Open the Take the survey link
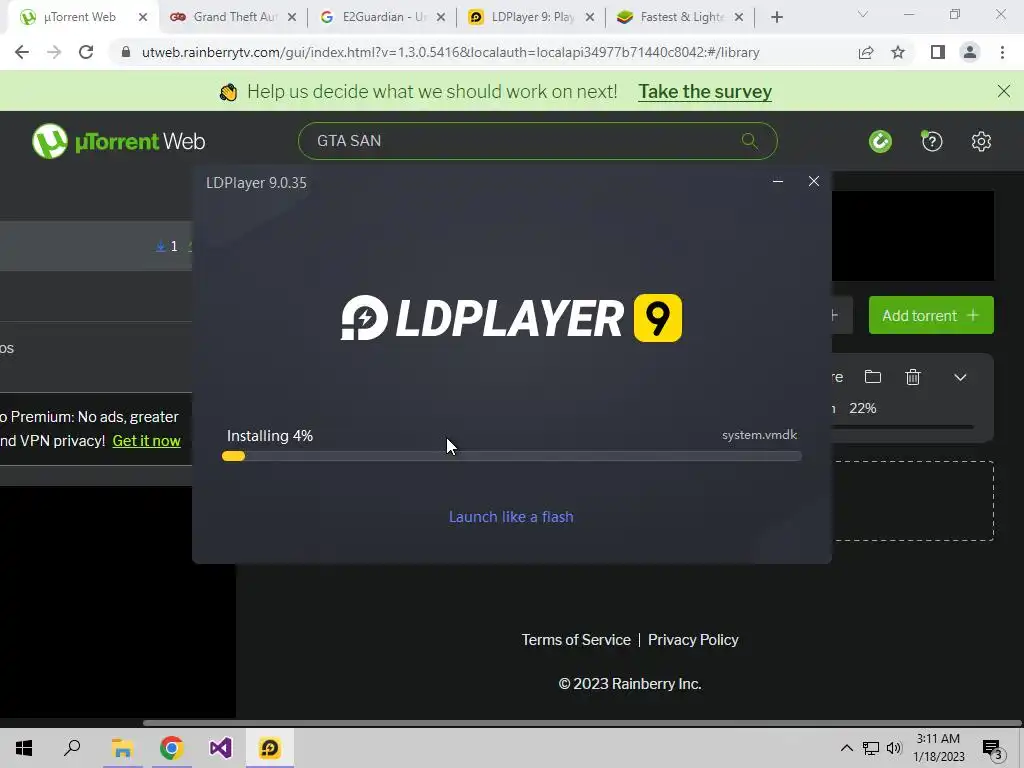 pos(705,91)
